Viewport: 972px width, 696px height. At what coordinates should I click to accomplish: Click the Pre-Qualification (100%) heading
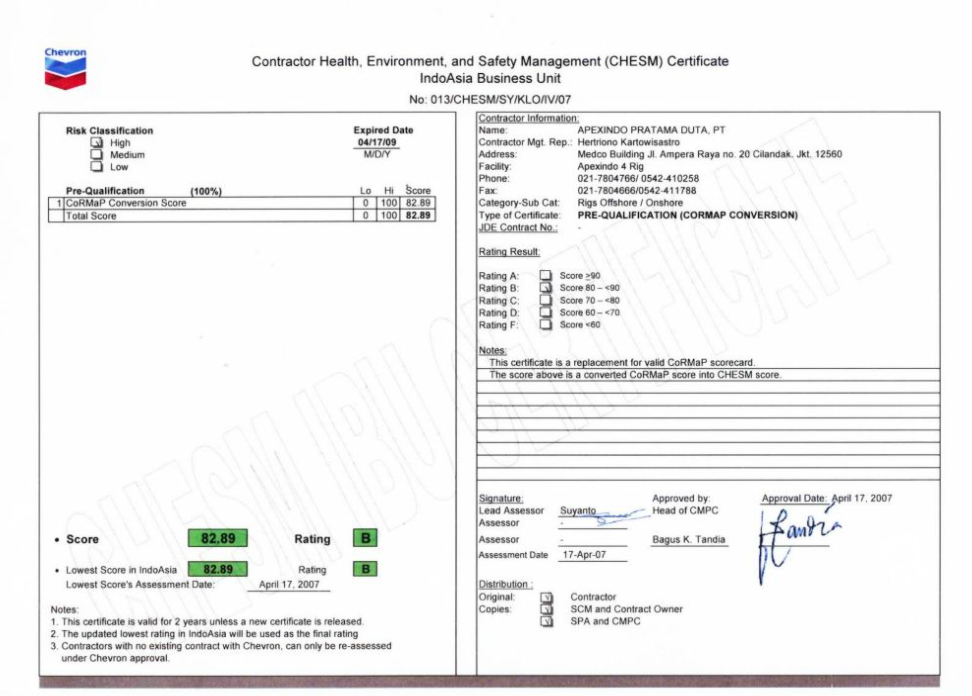point(144,191)
